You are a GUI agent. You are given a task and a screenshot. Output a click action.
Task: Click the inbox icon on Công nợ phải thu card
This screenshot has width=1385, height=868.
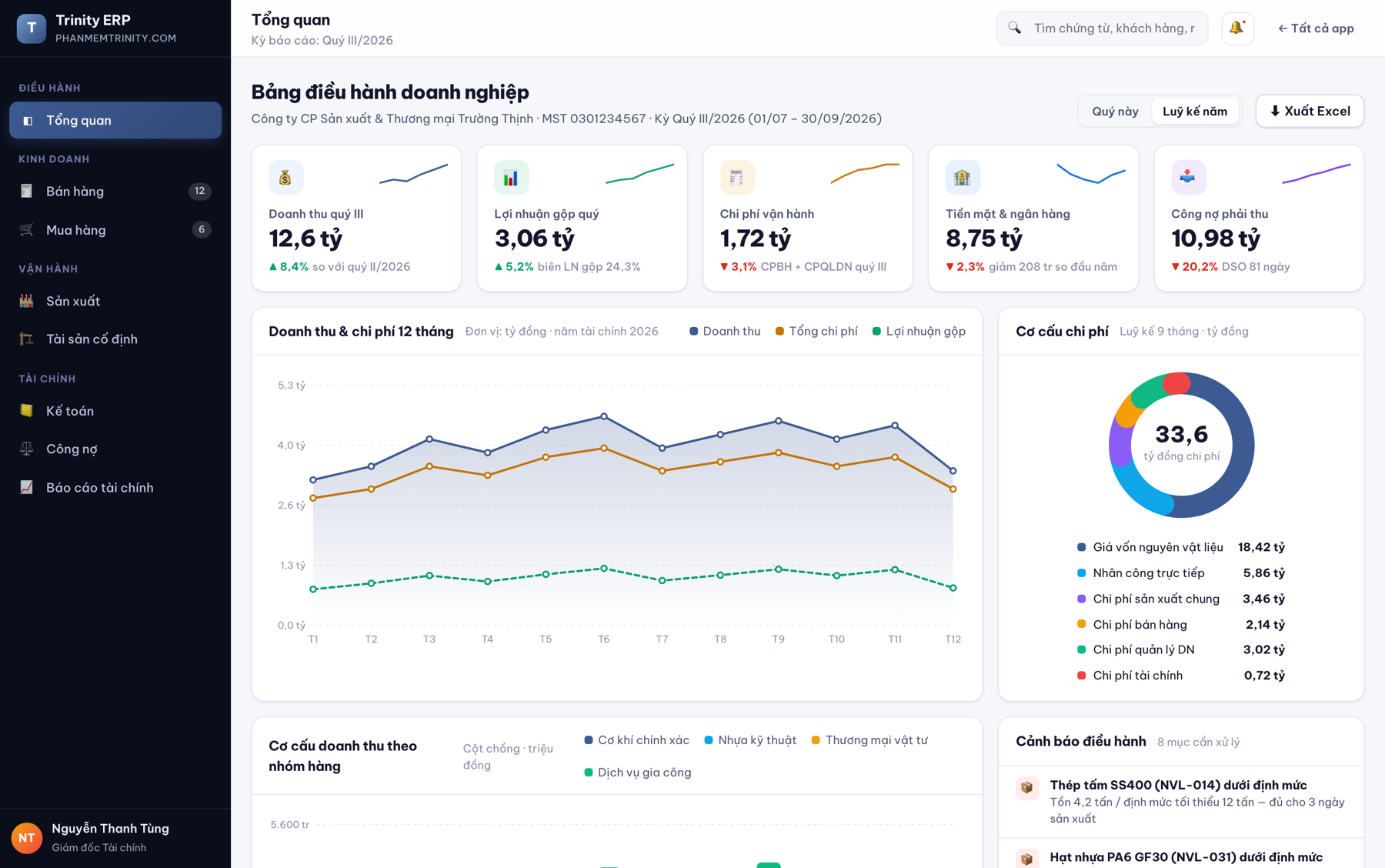pyautogui.click(x=1188, y=178)
